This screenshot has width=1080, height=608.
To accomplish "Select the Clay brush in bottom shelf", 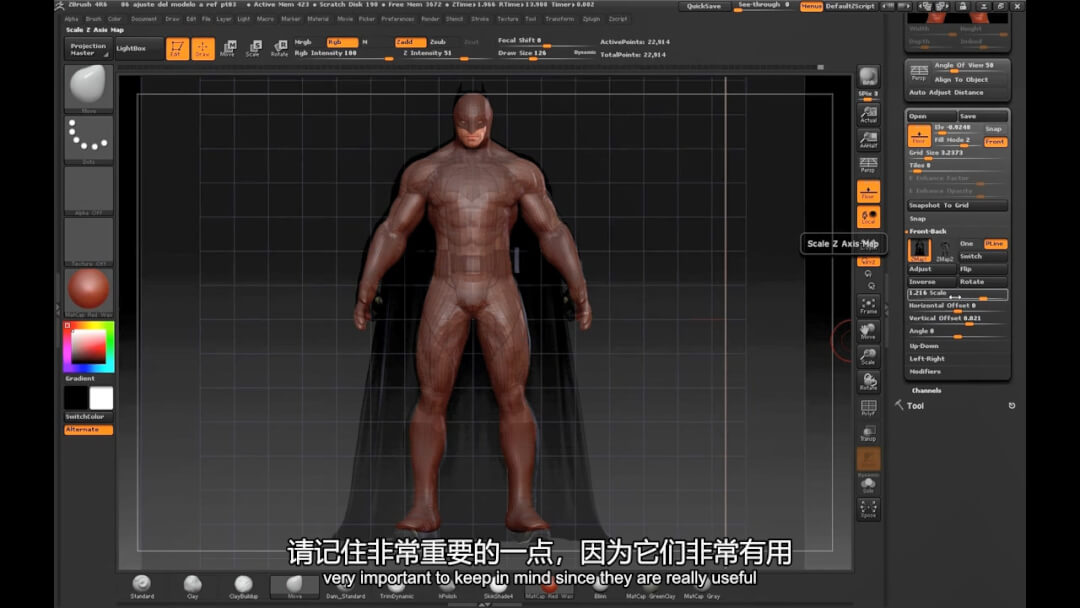I will pyautogui.click(x=193, y=587).
